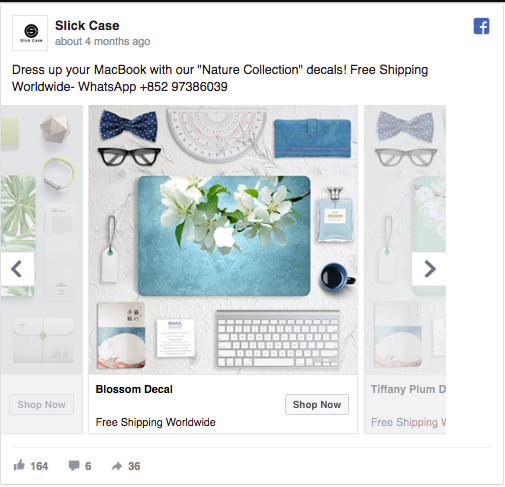Click the 6 comments count
505x487 pixels.
click(88, 466)
